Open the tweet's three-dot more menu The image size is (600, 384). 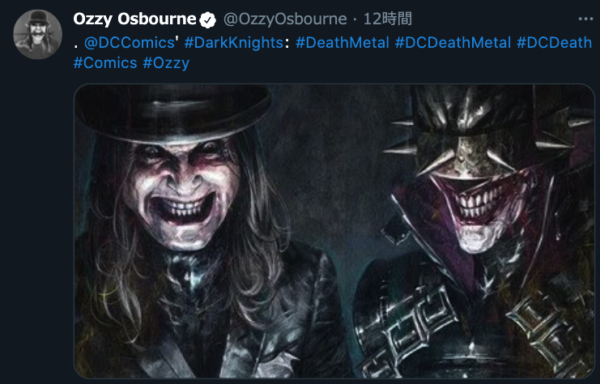(x=585, y=19)
